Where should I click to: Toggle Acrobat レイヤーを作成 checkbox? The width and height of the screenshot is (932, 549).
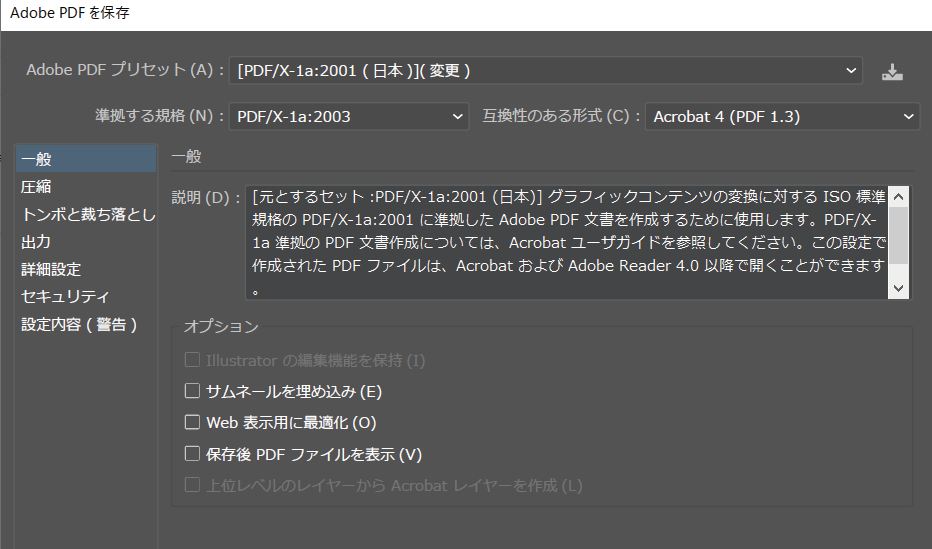(x=192, y=485)
